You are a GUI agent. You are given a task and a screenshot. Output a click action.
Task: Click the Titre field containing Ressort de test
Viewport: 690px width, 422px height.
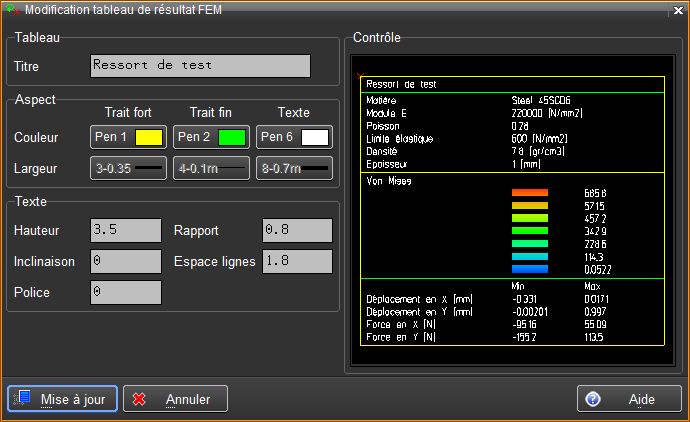coord(200,66)
